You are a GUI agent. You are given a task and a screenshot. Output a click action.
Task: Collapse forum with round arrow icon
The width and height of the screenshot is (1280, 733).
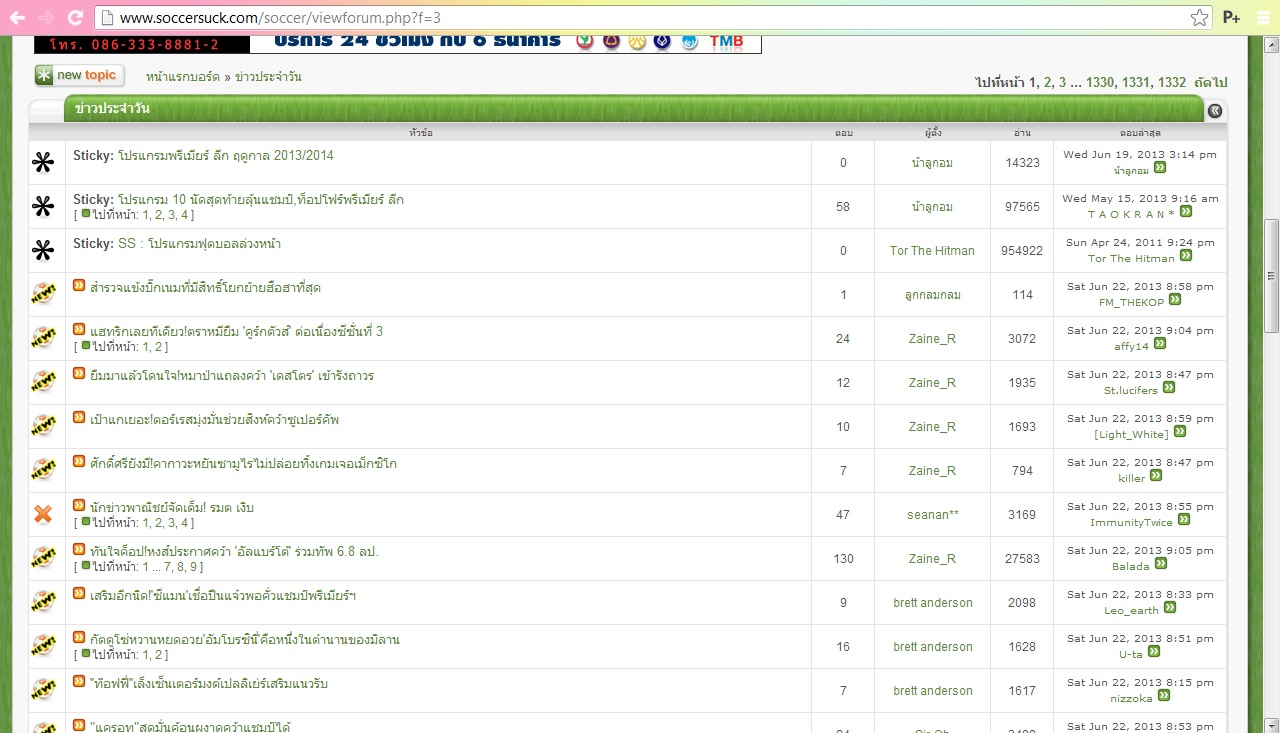(x=1215, y=111)
